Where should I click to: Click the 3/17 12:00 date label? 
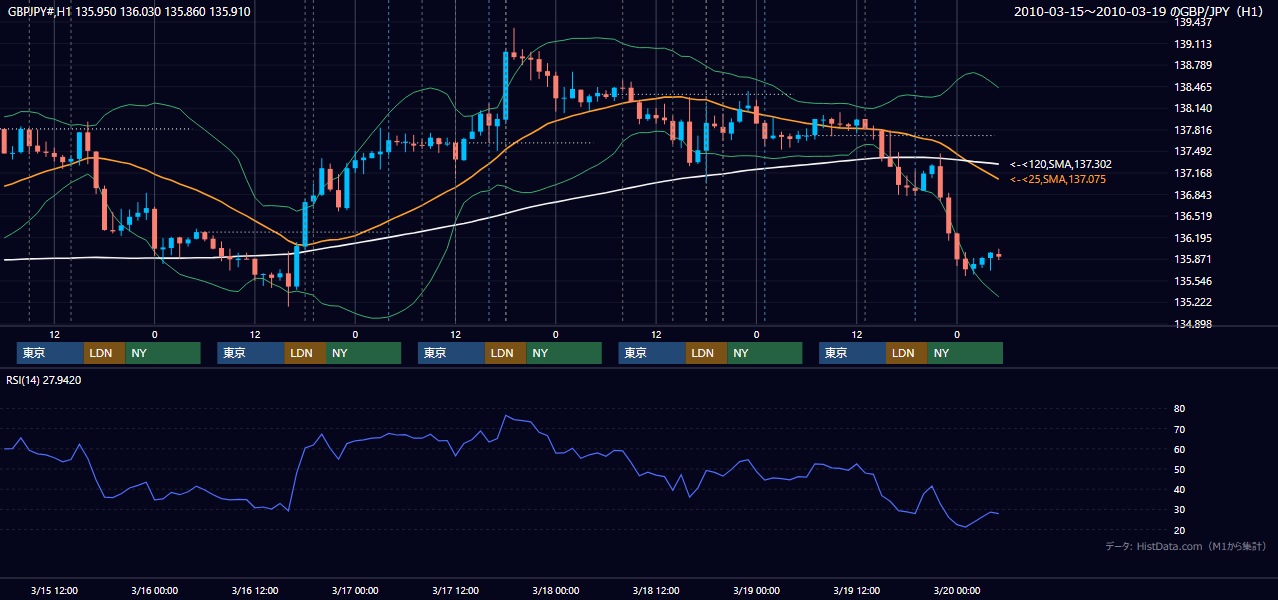point(455,590)
